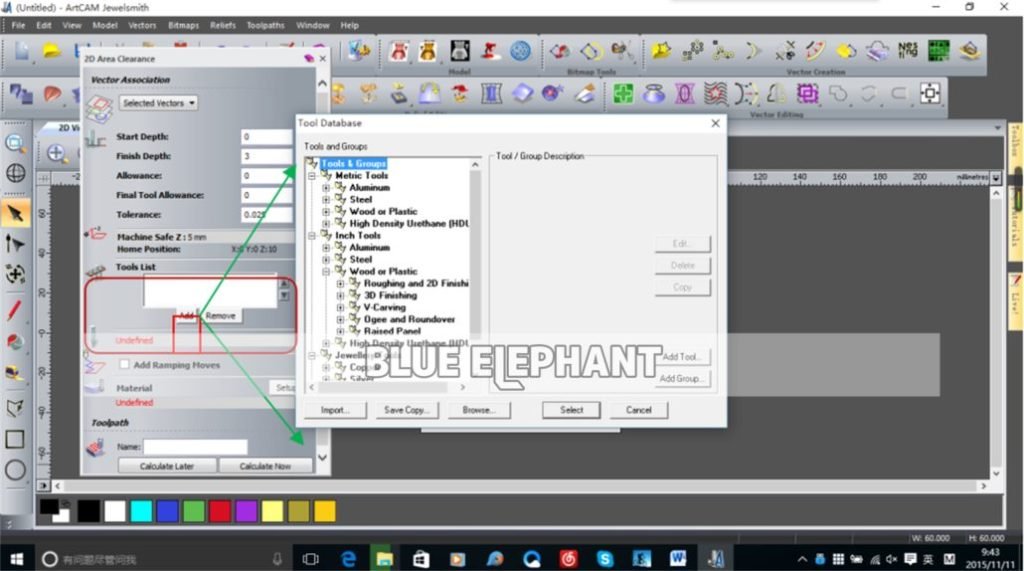
Task: Open Skype from the taskbar
Action: [x=605, y=559]
